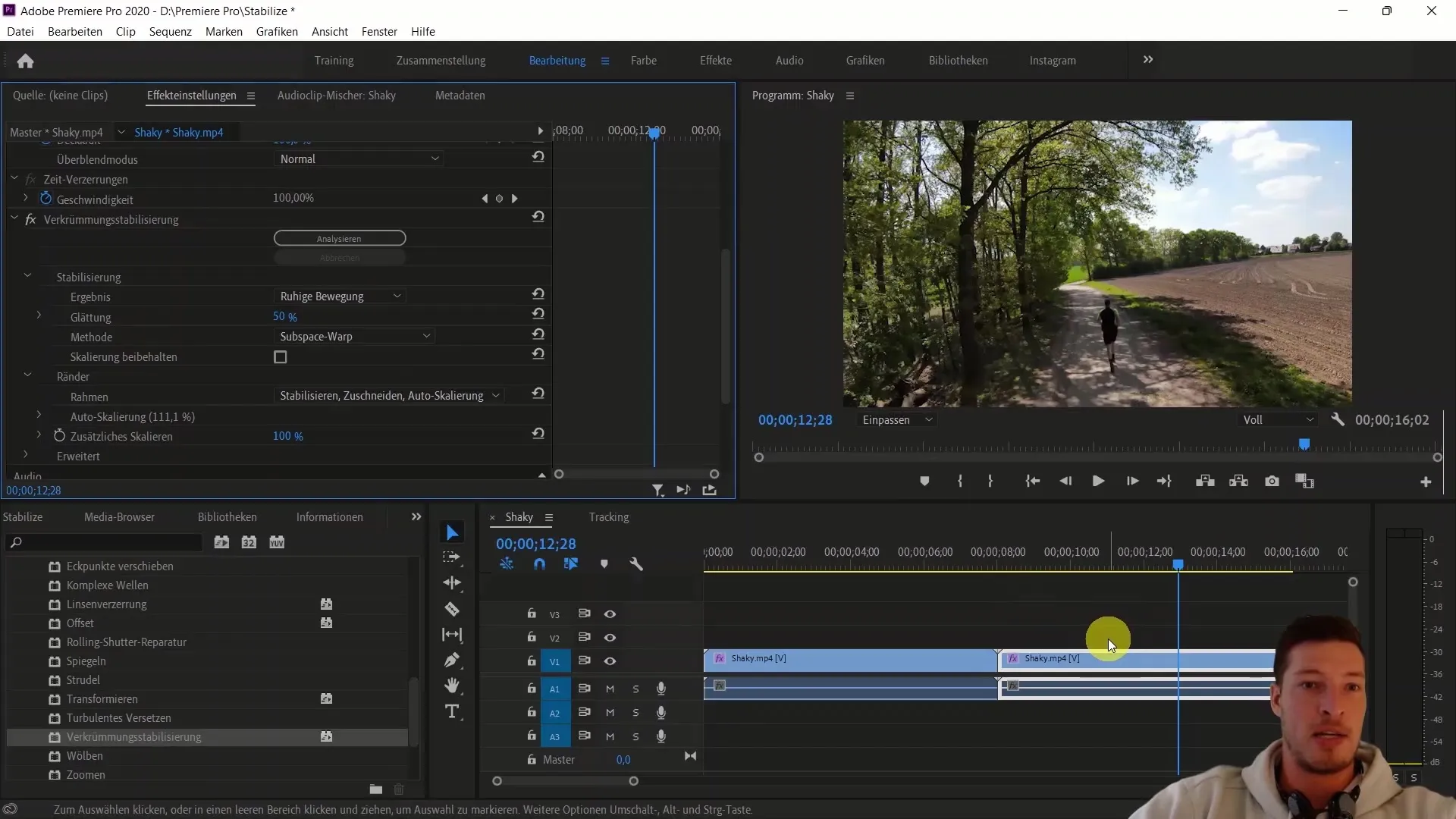Step back one frame in program monitor
Image resolution: width=1456 pixels, height=819 pixels.
point(1065,482)
